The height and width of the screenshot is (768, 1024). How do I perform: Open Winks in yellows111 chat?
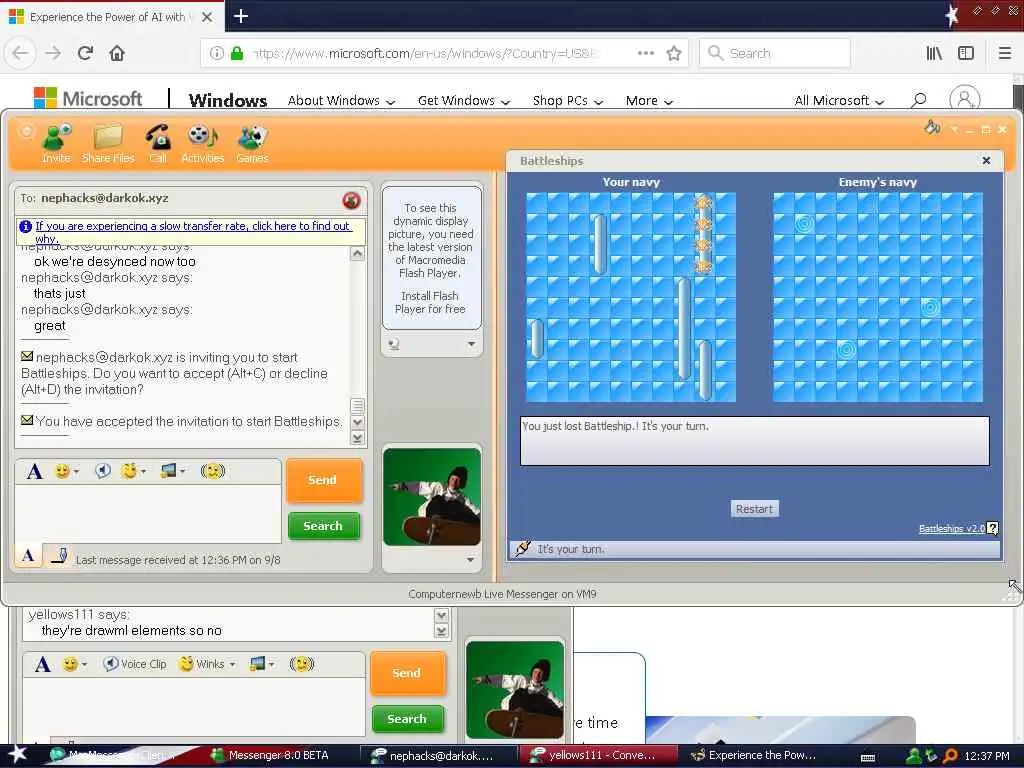(202, 664)
